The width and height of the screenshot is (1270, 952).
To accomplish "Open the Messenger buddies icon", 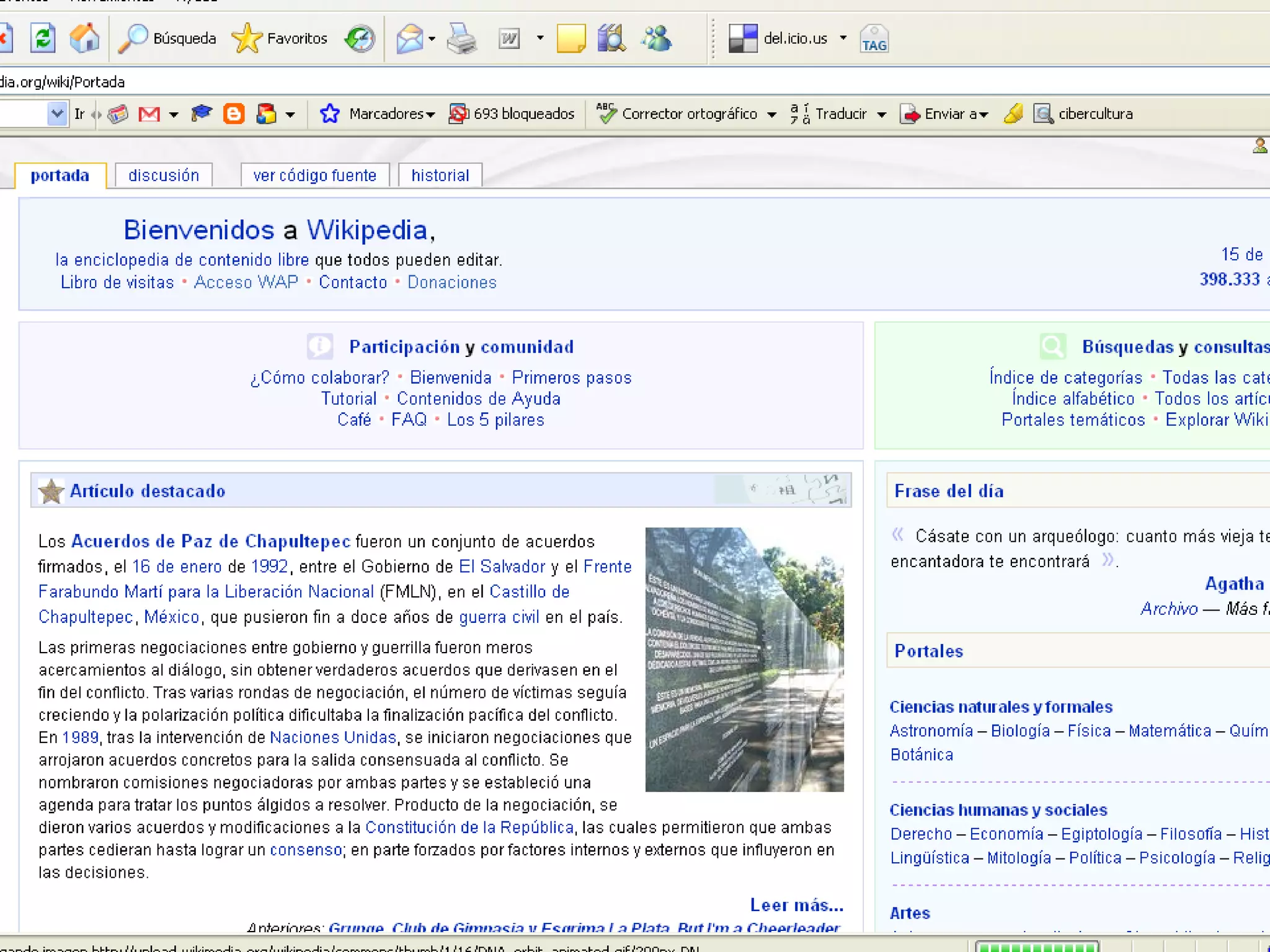I will (657, 39).
